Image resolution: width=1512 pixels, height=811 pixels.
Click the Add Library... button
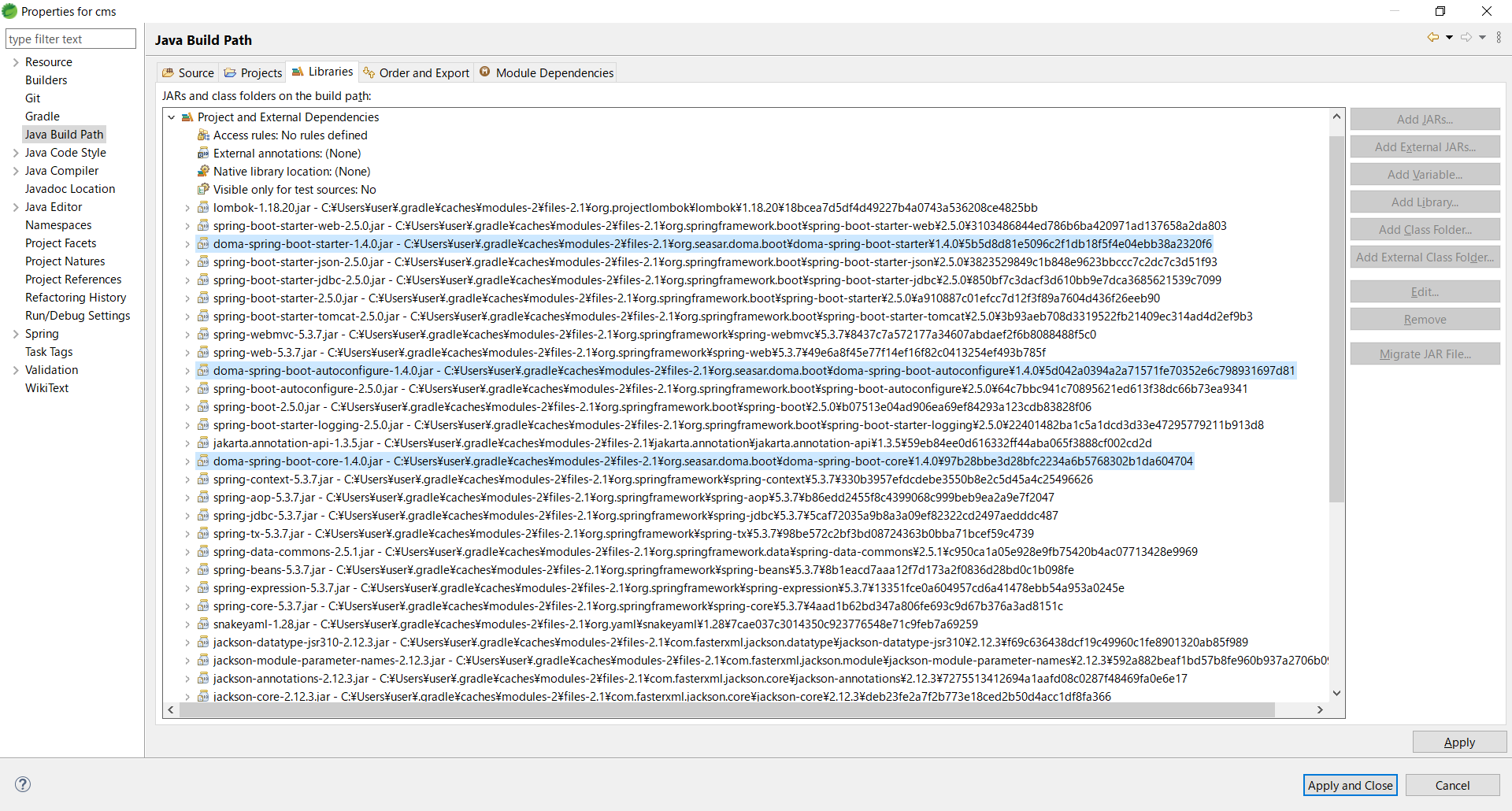(x=1425, y=202)
